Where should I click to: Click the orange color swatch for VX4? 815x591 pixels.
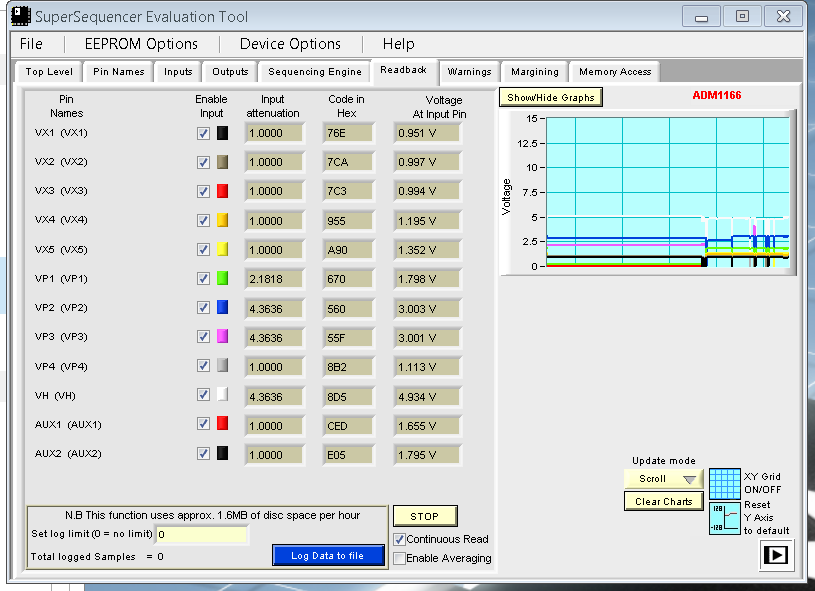click(222, 220)
